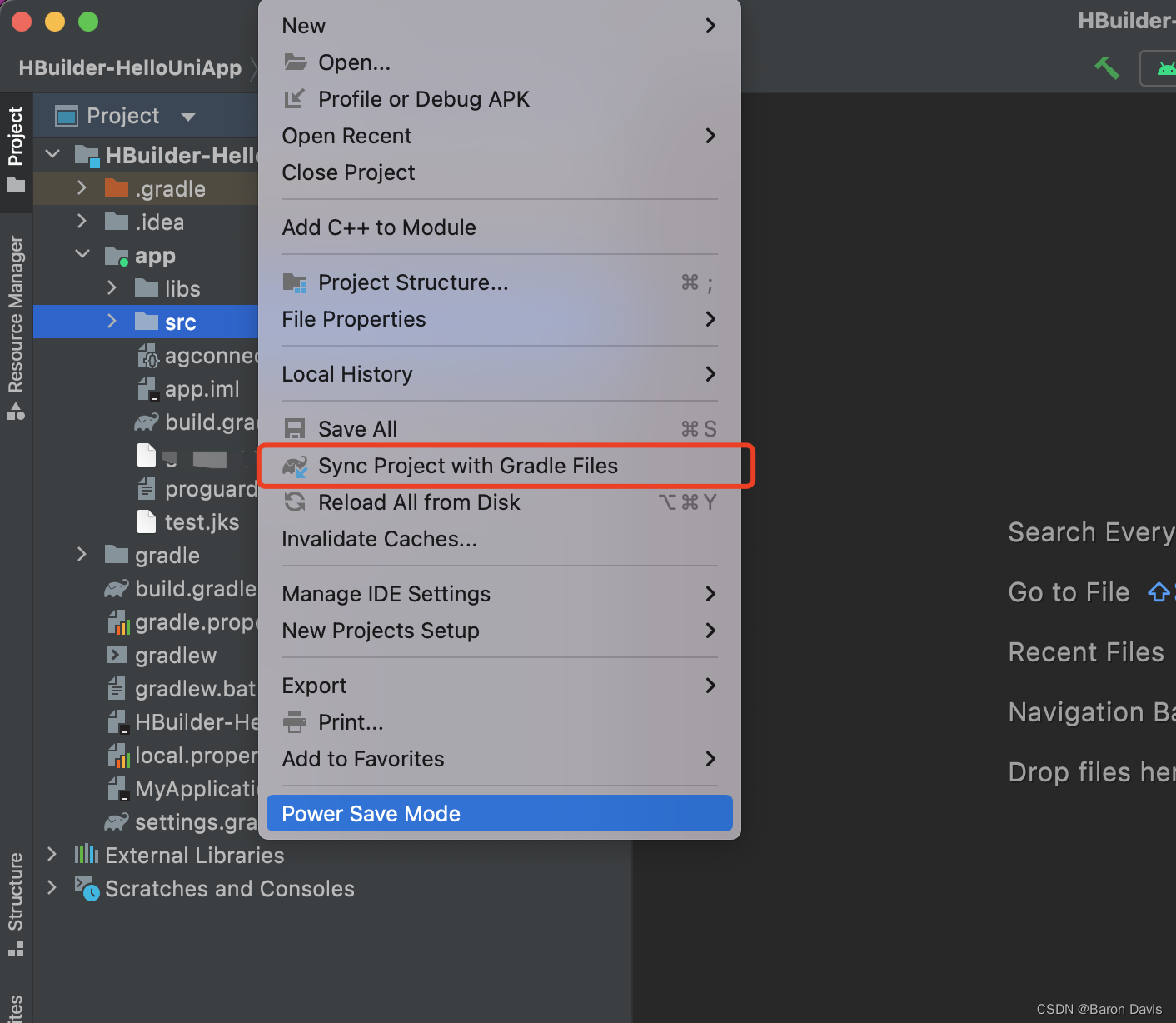Click the Android run configuration icon

(1165, 68)
